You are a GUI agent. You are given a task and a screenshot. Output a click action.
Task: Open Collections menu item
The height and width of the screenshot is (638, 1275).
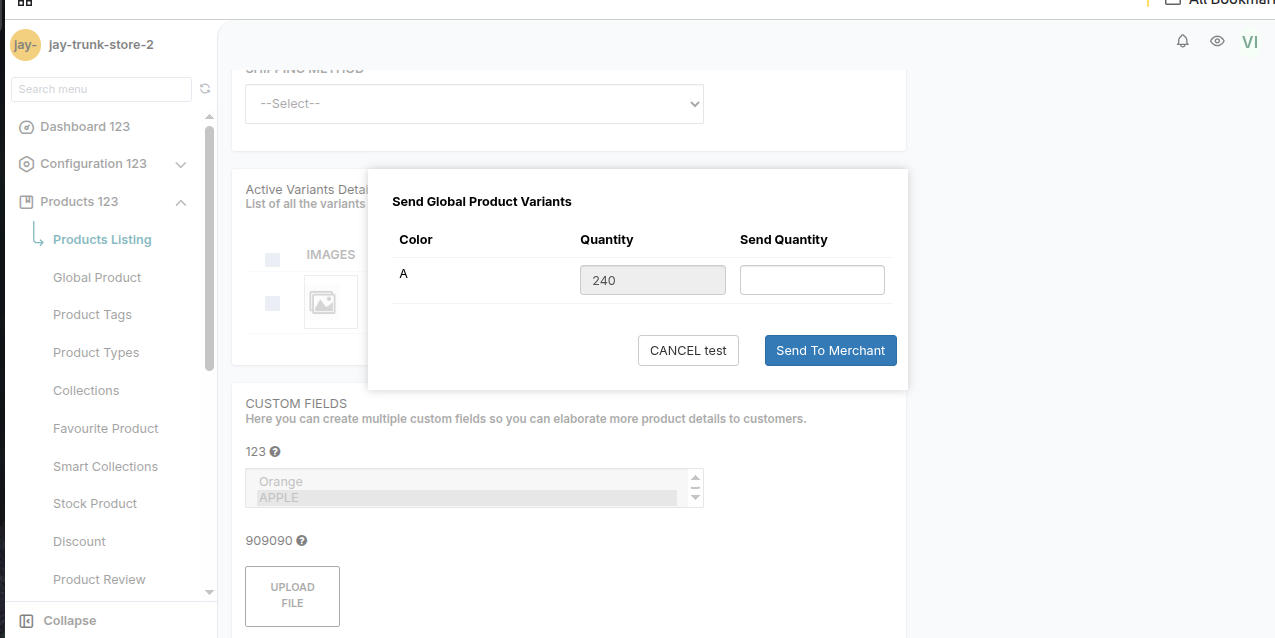[86, 391]
